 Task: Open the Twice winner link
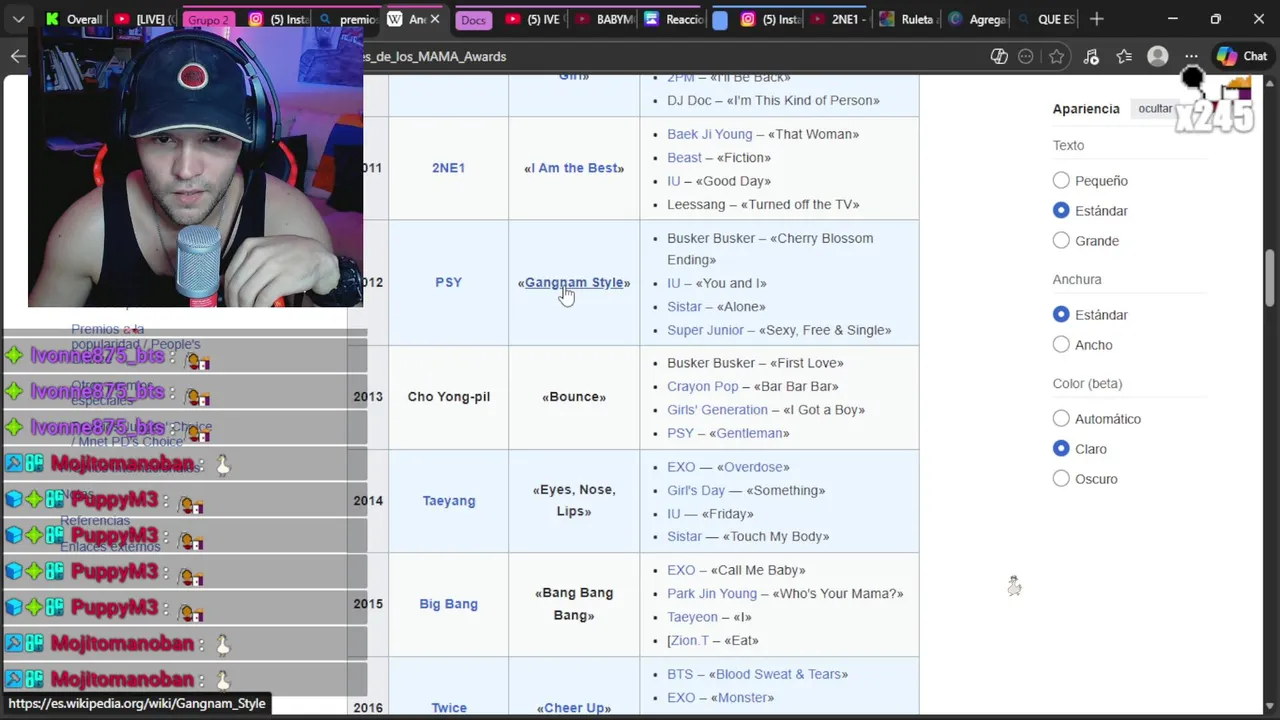point(448,708)
